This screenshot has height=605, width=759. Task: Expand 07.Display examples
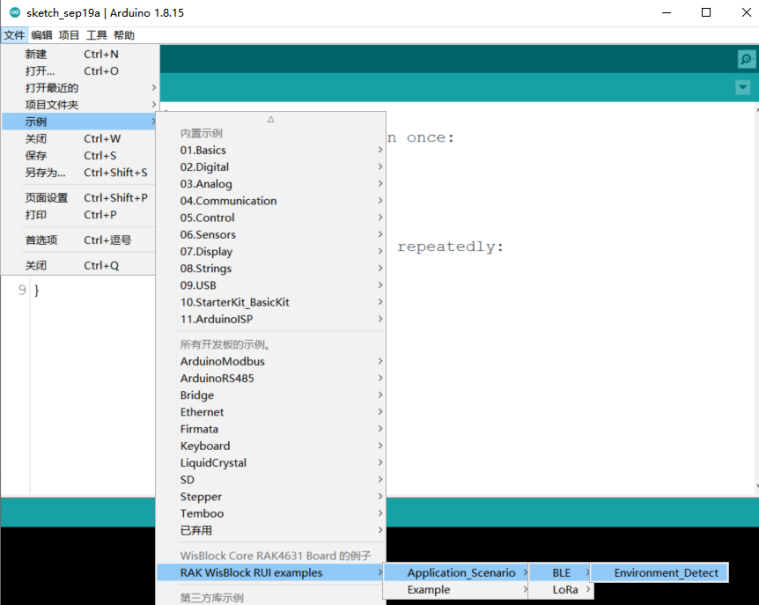click(x=271, y=252)
